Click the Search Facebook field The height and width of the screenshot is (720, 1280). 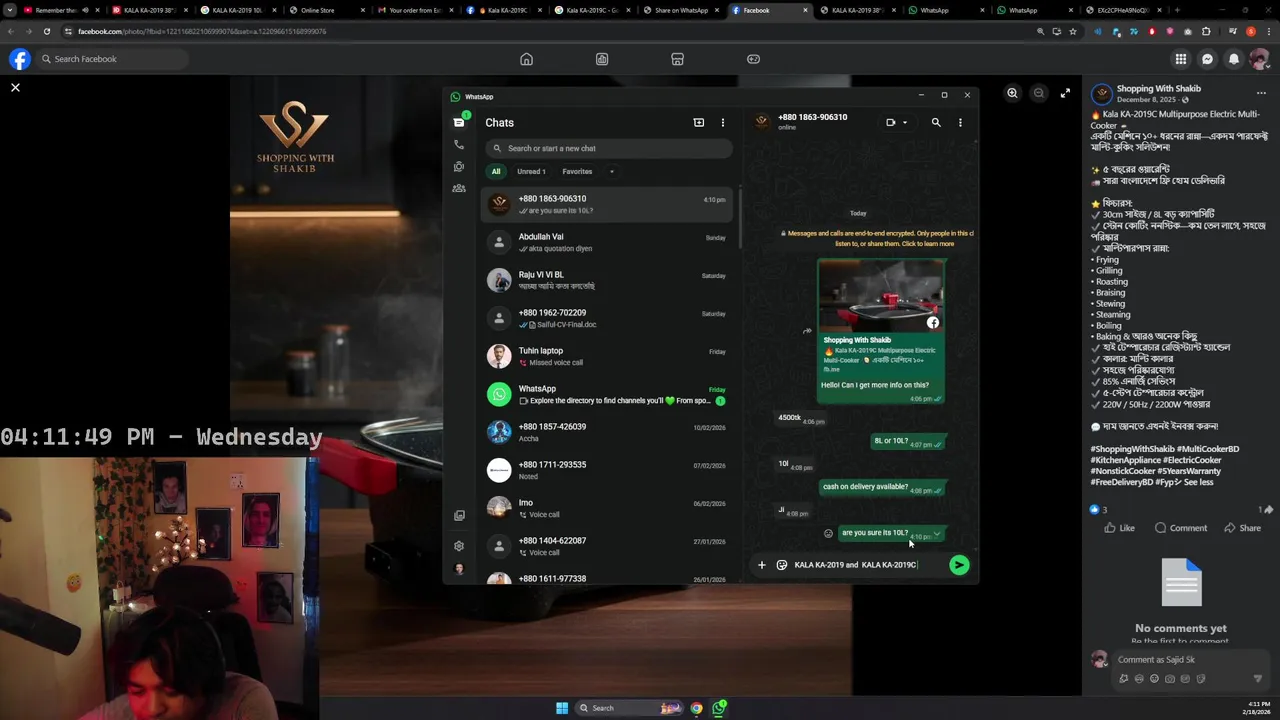[x=112, y=59]
